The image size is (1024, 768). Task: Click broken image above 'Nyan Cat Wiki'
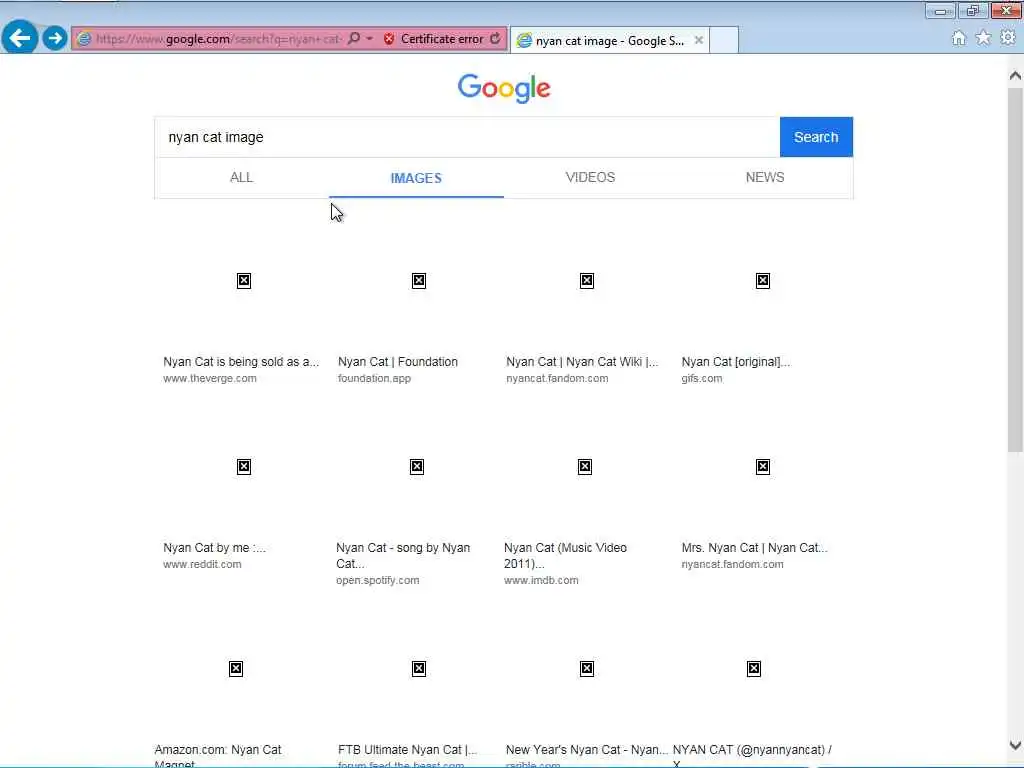[x=586, y=281]
